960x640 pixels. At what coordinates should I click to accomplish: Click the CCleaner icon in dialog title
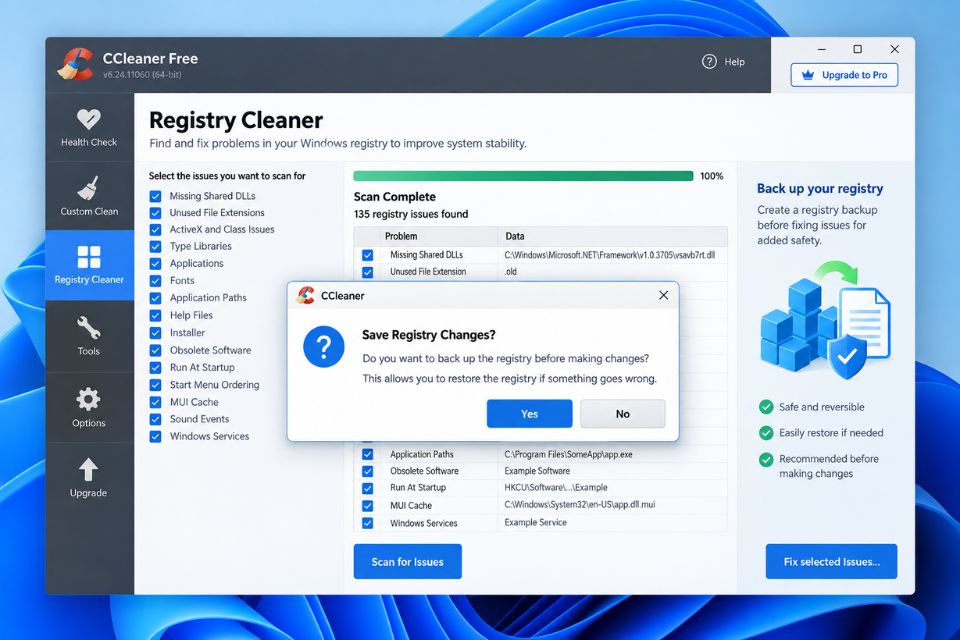click(306, 295)
